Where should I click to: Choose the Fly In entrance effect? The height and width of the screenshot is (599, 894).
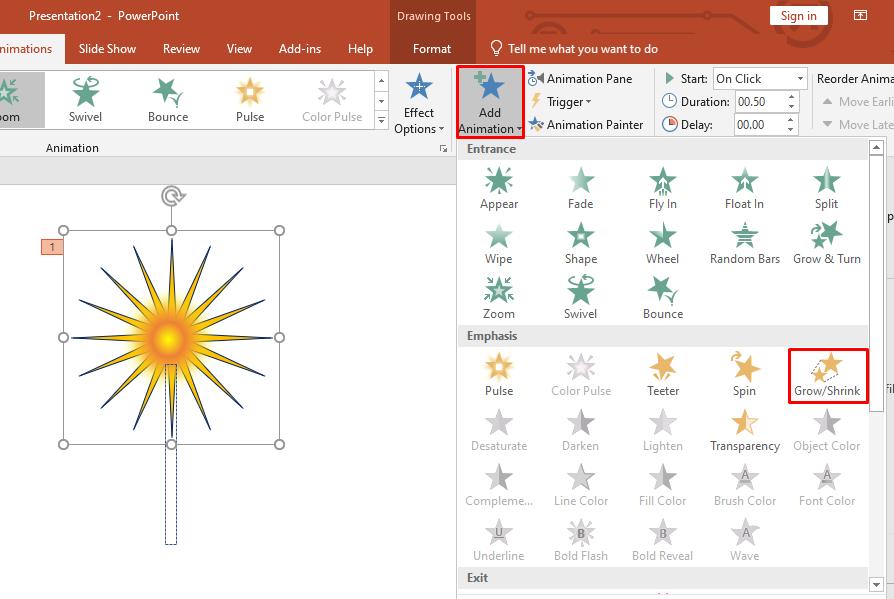662,188
